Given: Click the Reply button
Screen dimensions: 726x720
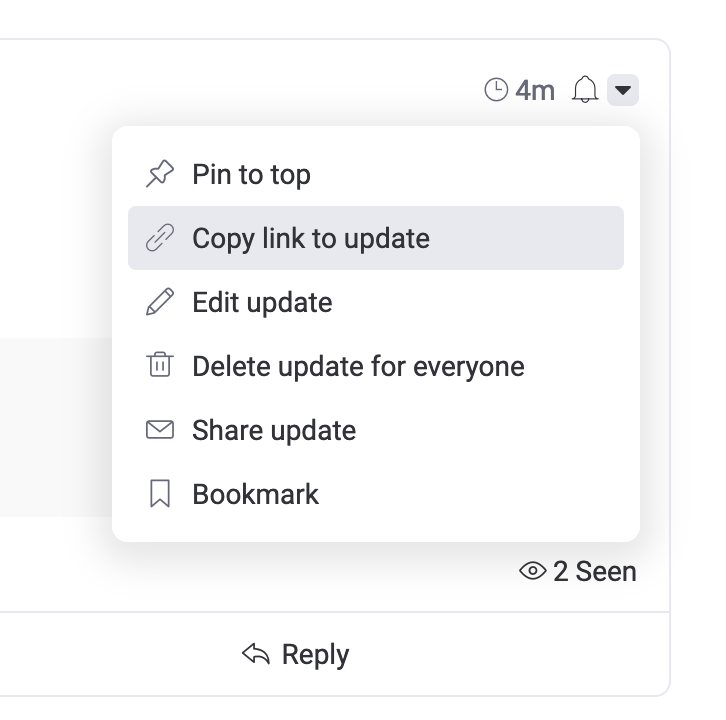Looking at the screenshot, I should click(x=295, y=654).
